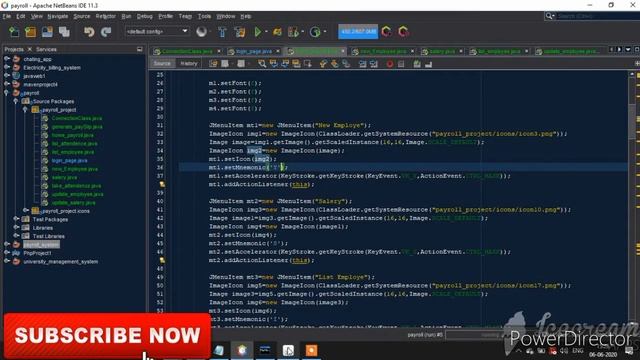The image size is (640, 360).
Task: Select the History view button
Action: (189, 64)
